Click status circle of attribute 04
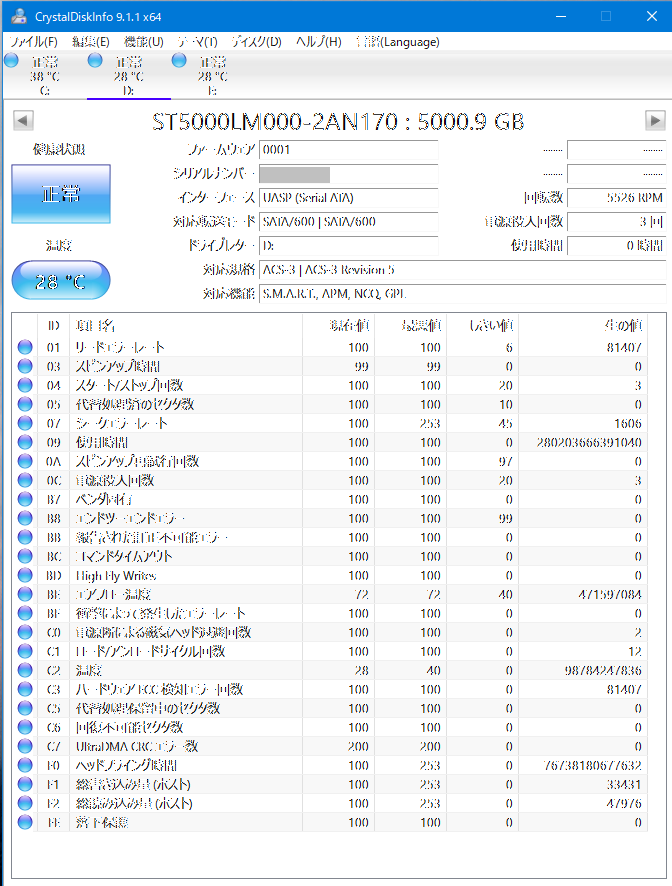This screenshot has width=672, height=886. [x=25, y=385]
